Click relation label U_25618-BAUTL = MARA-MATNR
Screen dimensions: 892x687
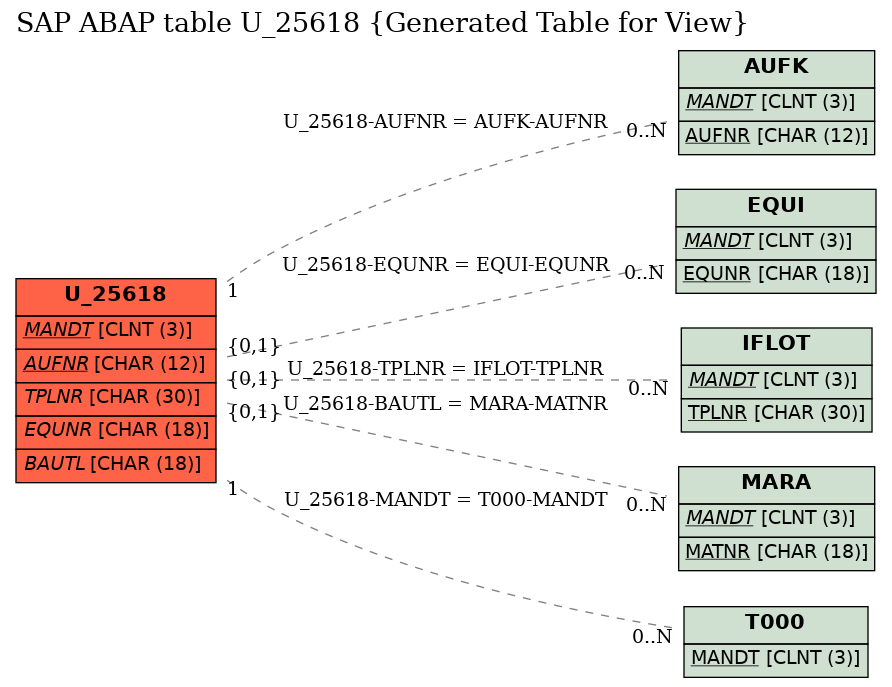tap(445, 403)
